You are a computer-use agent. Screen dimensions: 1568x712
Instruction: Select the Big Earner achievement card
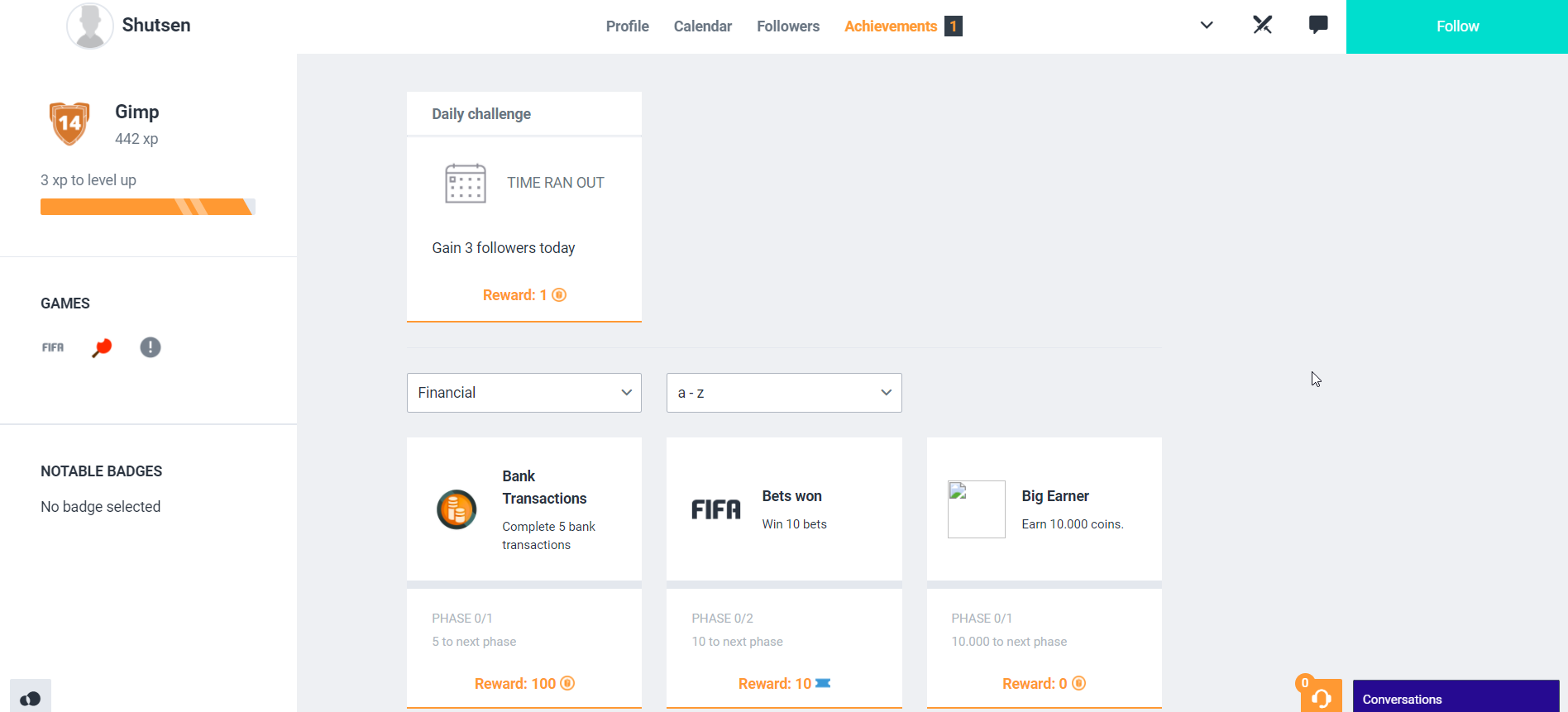(1044, 509)
